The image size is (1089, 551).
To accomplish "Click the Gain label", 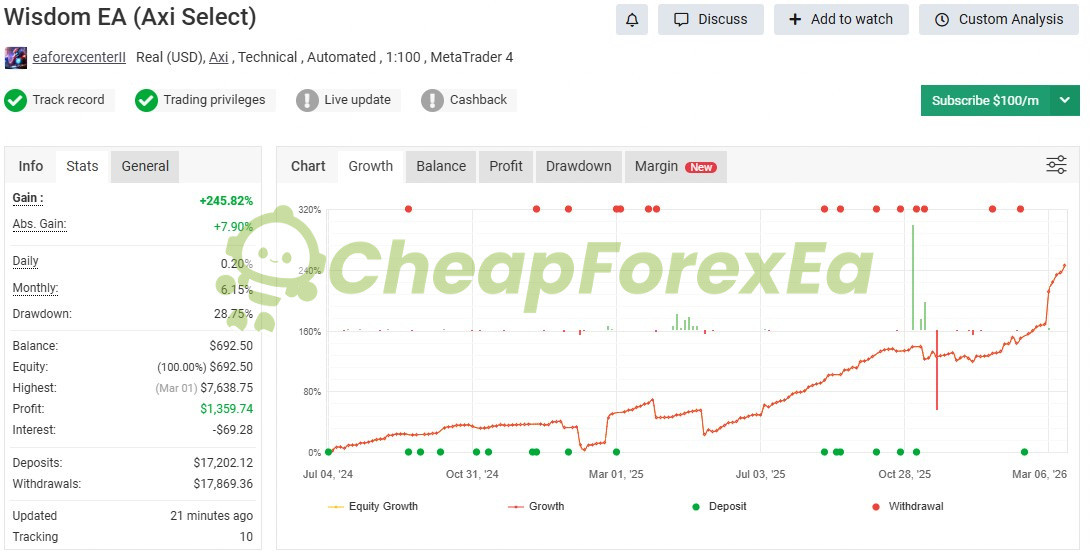I will click(28, 198).
